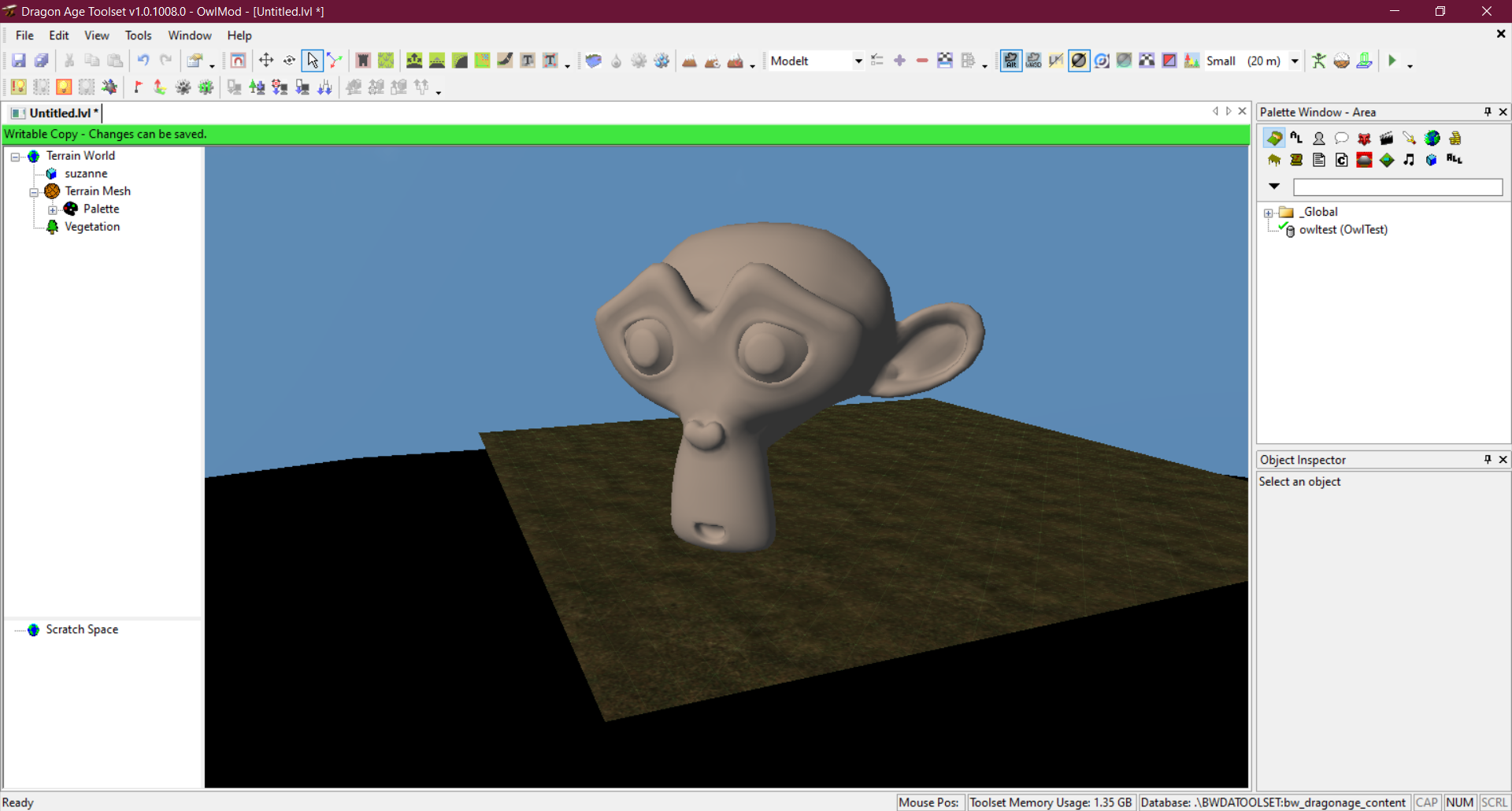Open the play button options arrow
This screenshot has width=1512, height=811.
1410,65
